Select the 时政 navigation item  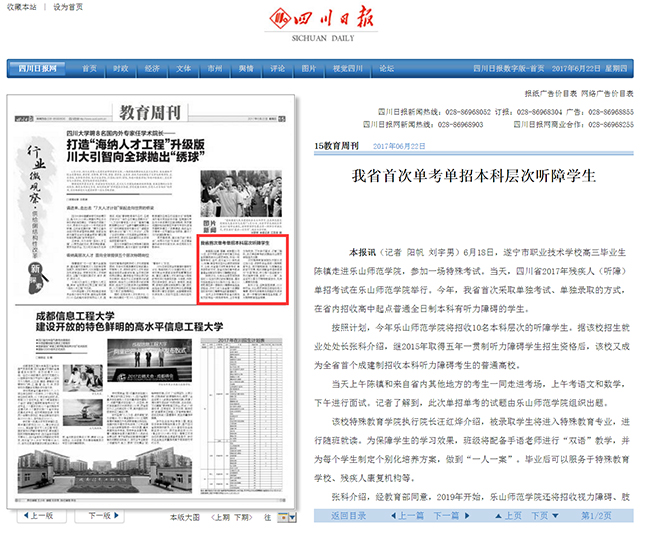click(x=121, y=68)
